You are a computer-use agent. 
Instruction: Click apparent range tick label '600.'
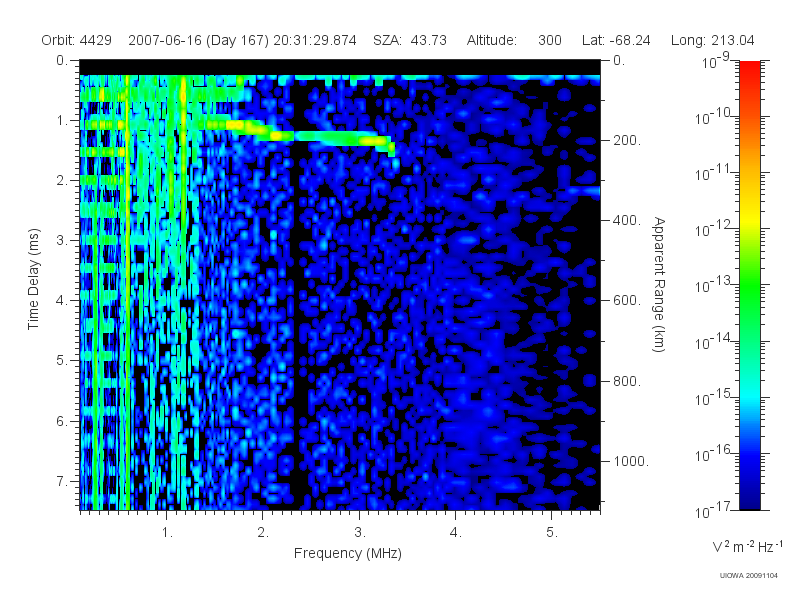click(x=627, y=301)
